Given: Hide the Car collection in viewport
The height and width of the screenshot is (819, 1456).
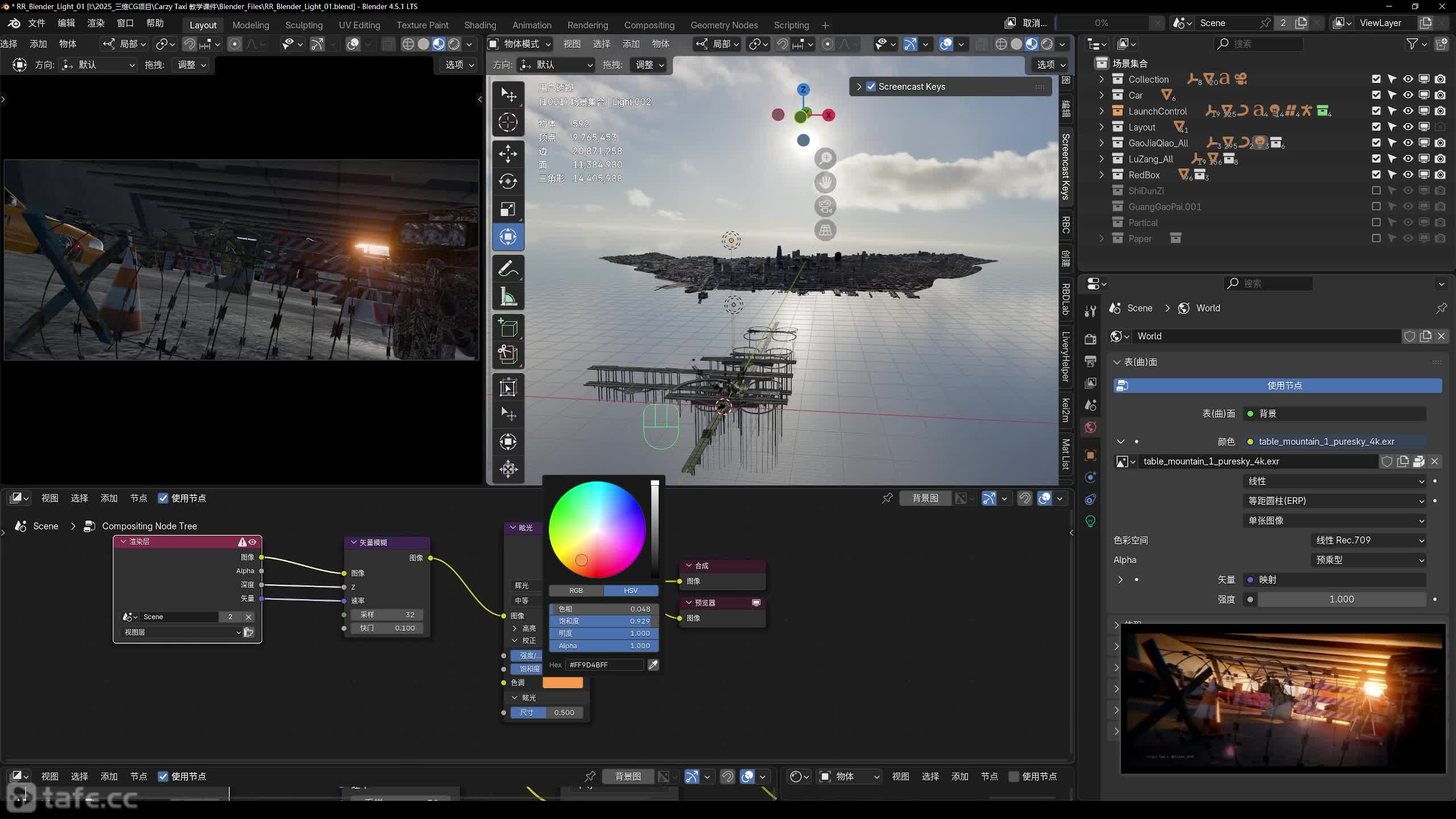Looking at the screenshot, I should 1408,95.
